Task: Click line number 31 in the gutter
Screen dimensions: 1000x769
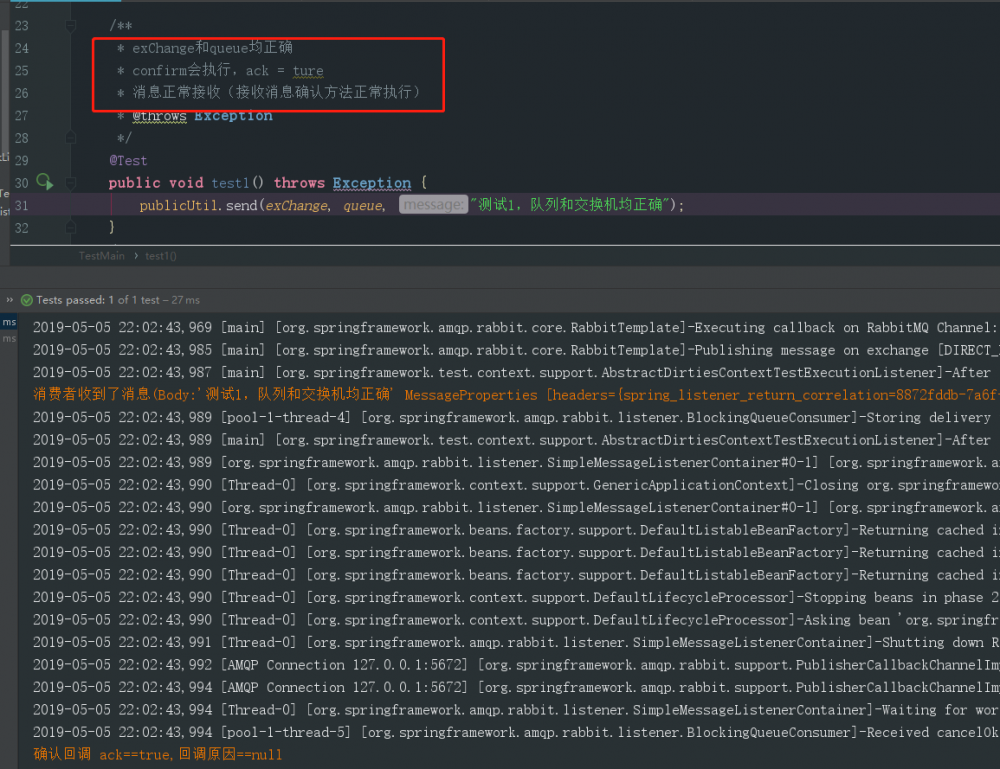Action: [x=21, y=205]
